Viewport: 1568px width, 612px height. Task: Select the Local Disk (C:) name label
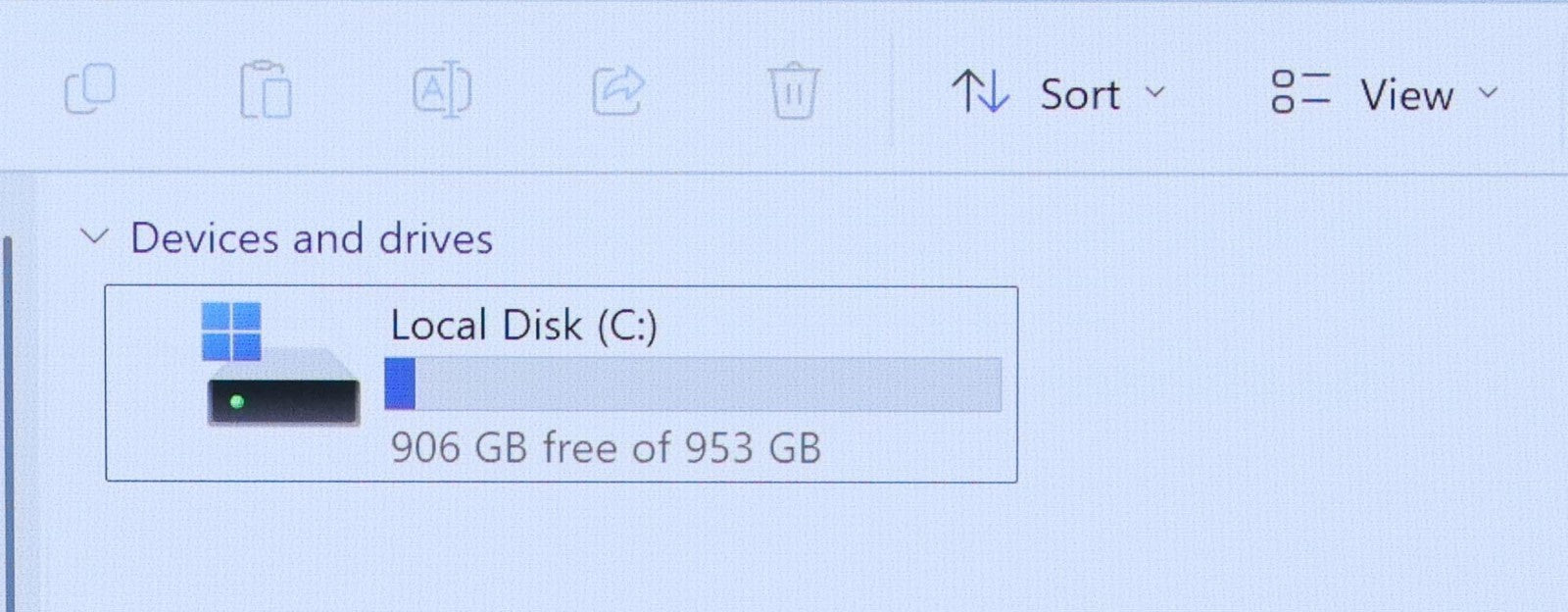coord(523,326)
